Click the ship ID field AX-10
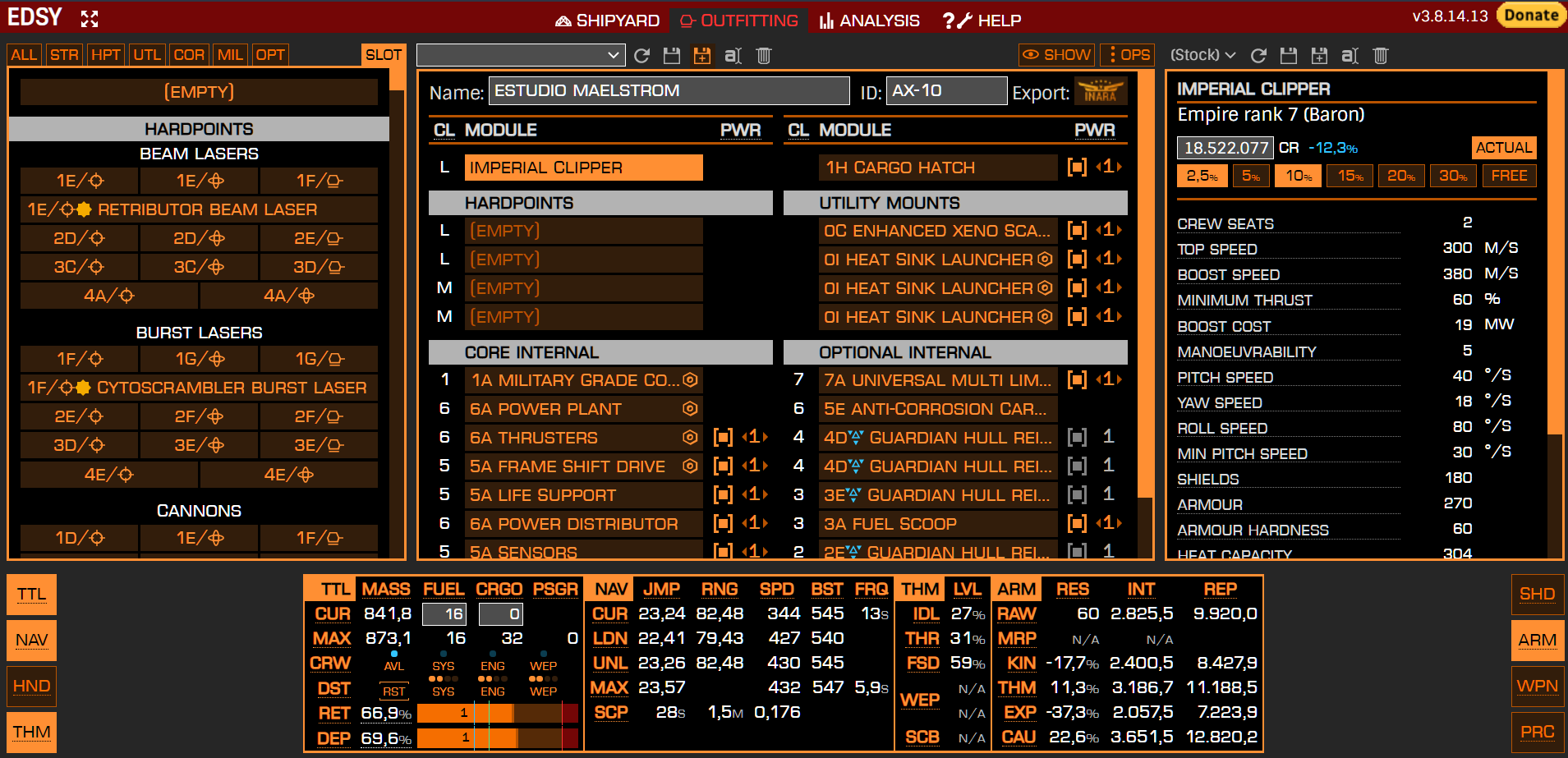The width and height of the screenshot is (1568, 758). click(947, 90)
